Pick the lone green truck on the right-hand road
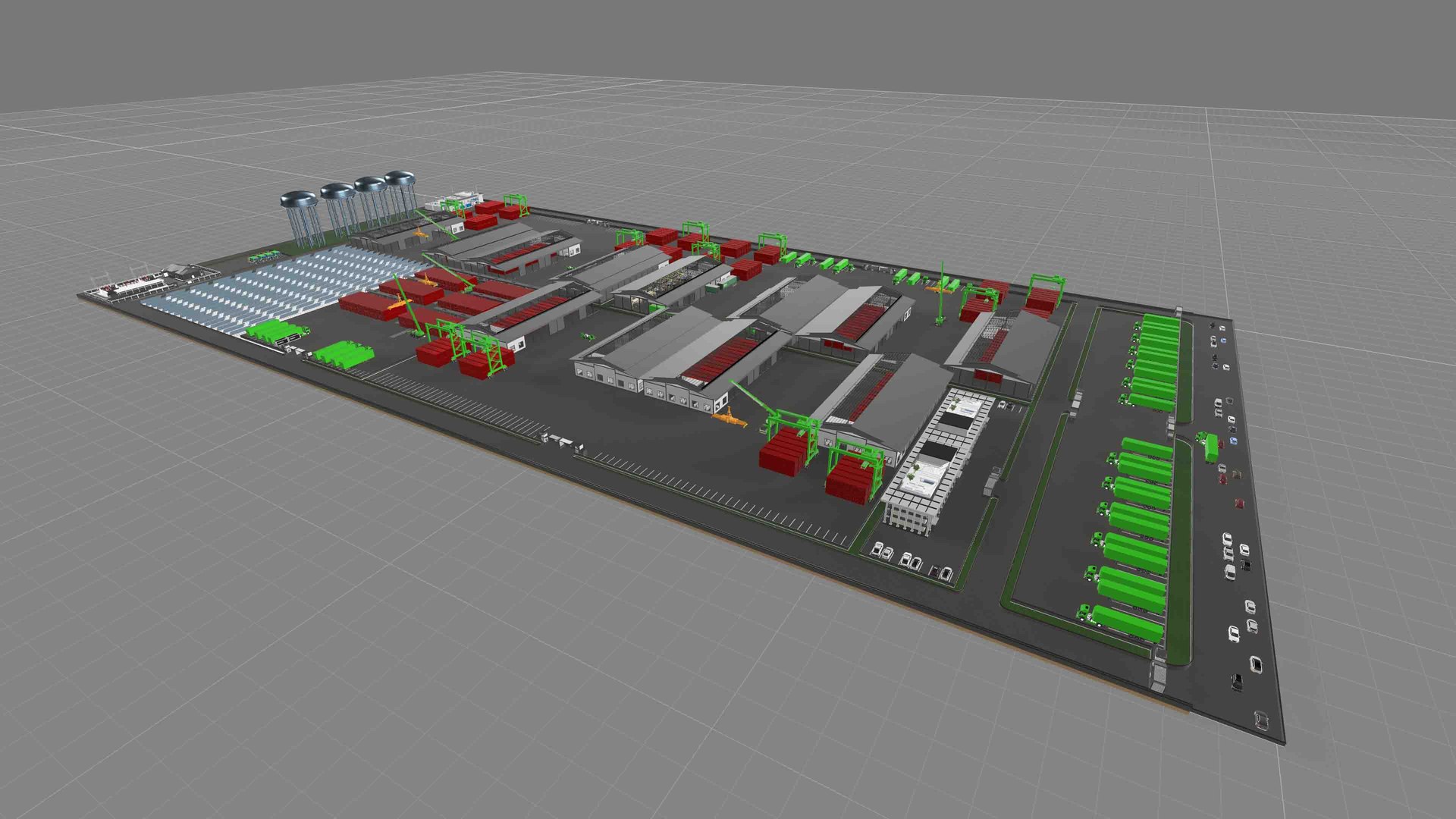 tap(1208, 446)
